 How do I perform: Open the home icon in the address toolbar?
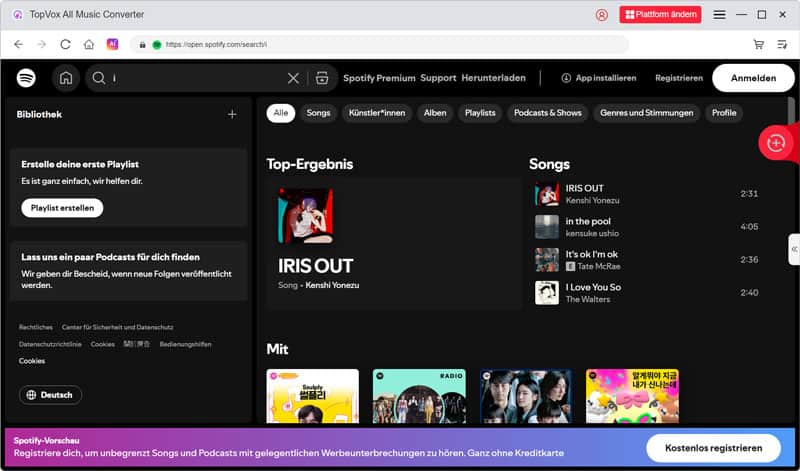[89, 44]
